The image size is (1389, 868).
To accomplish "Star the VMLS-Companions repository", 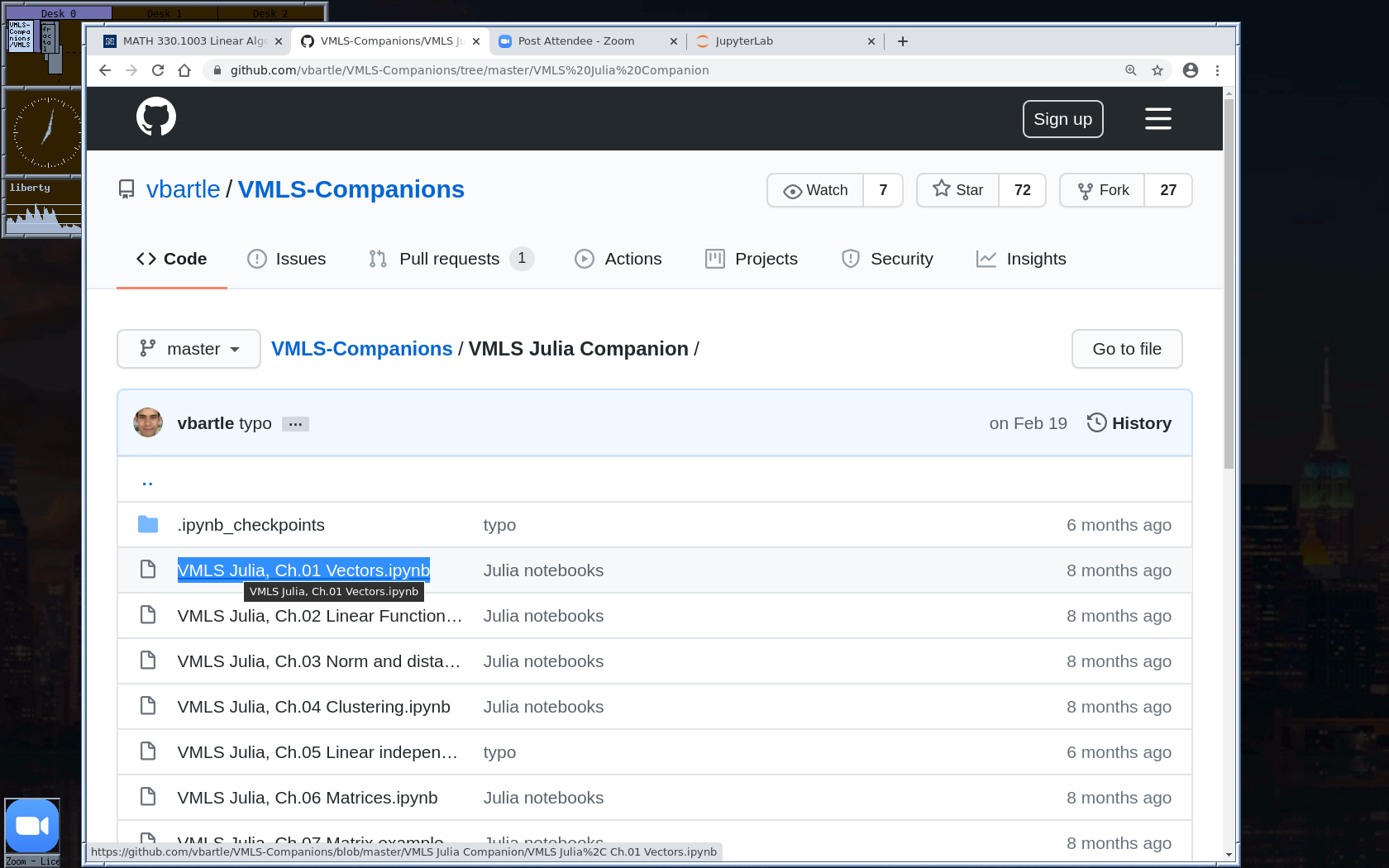I will pos(958,190).
